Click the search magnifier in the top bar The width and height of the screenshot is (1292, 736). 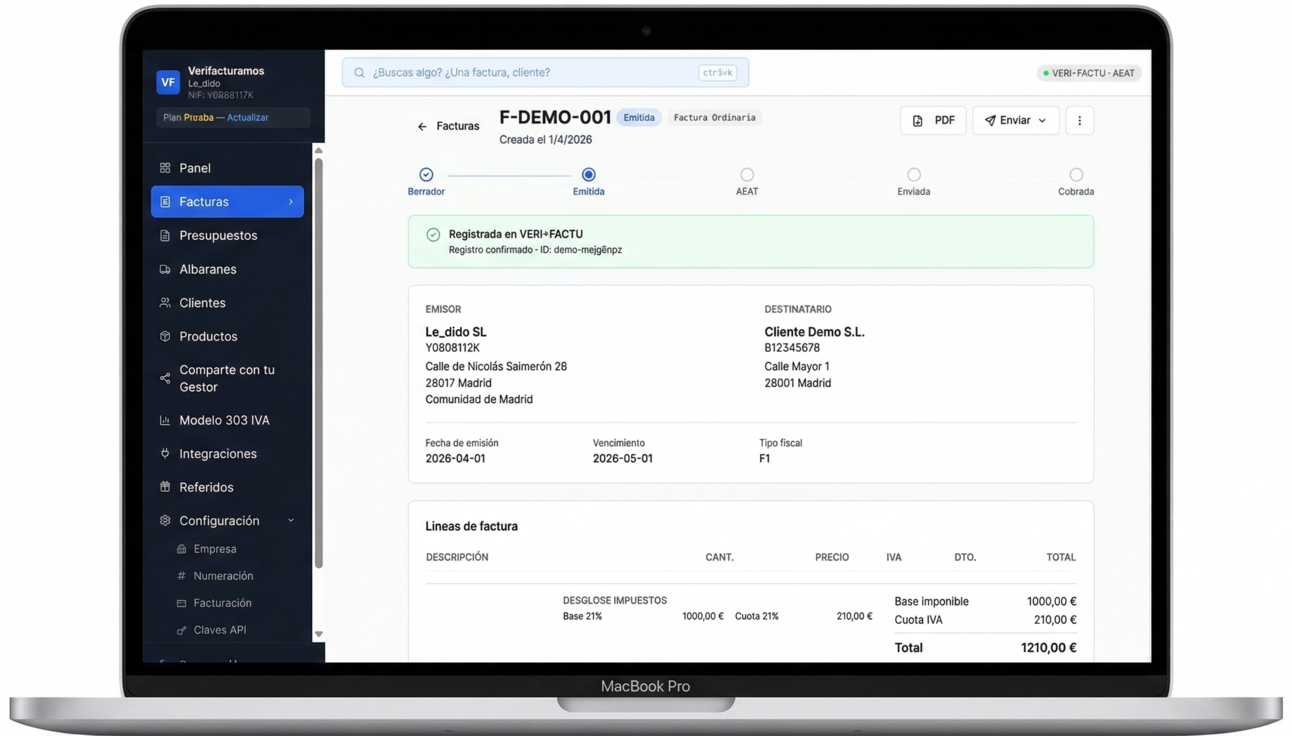[359, 72]
